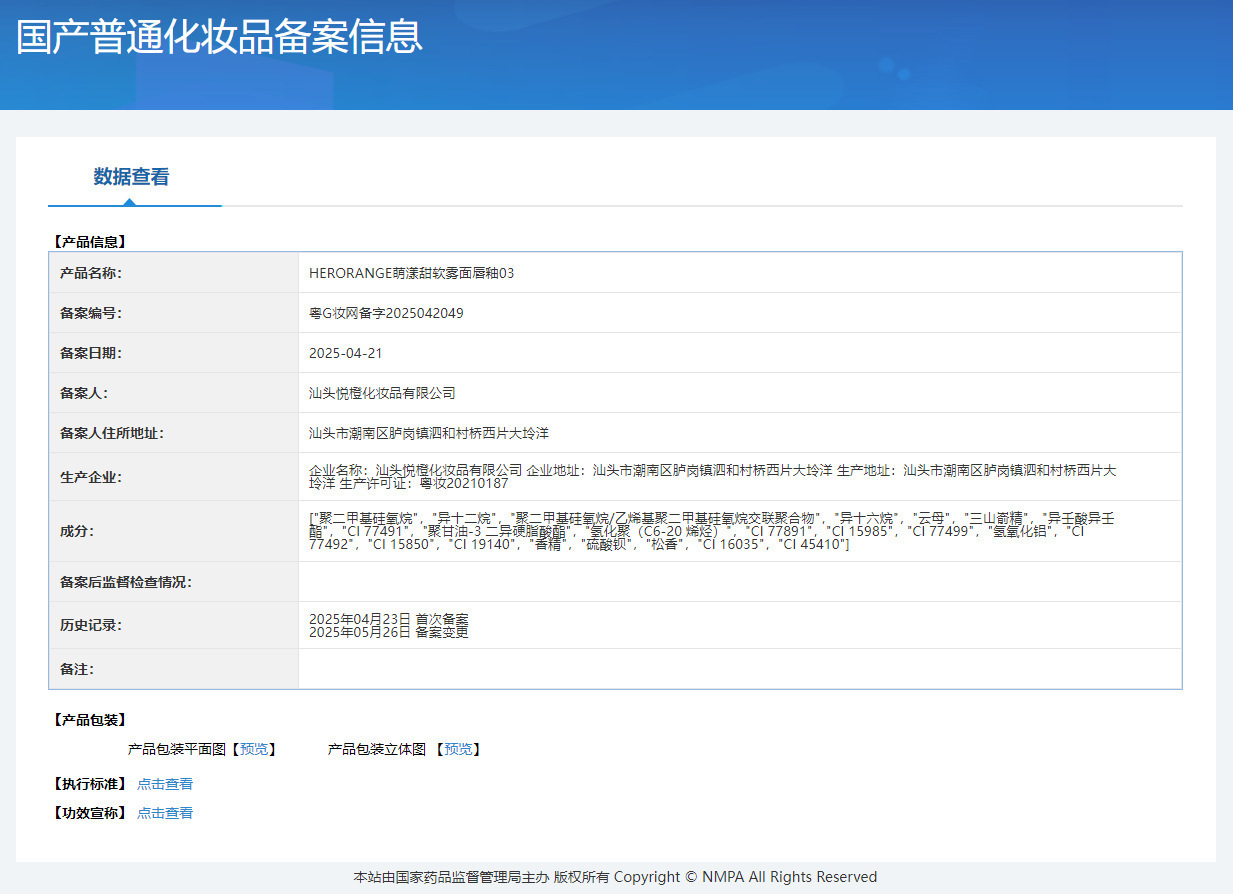The image size is (1233, 894).
Task: Click the 生产企业 label cell
Action: [174, 477]
